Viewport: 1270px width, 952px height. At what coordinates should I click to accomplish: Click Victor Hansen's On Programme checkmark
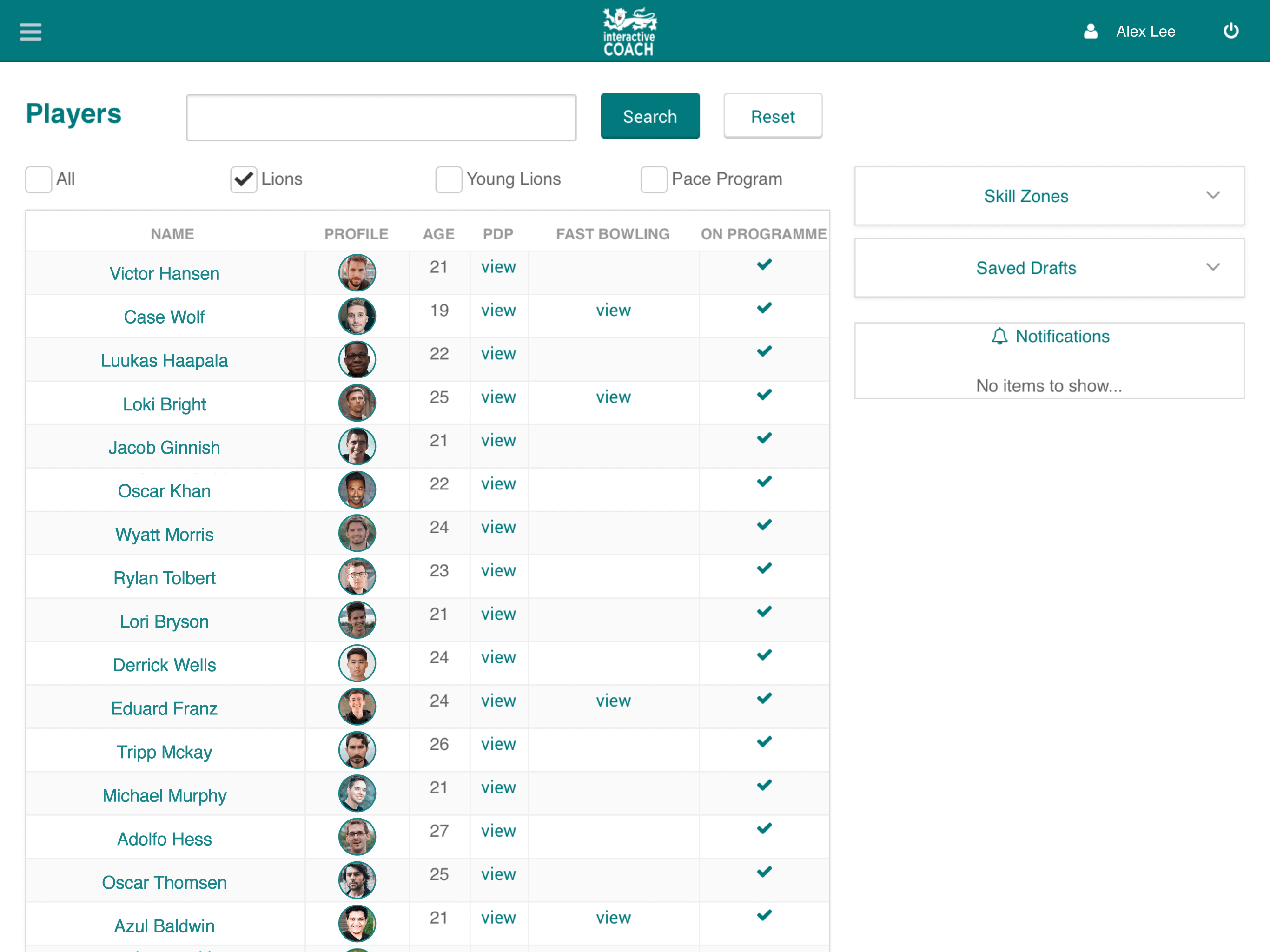click(x=764, y=264)
